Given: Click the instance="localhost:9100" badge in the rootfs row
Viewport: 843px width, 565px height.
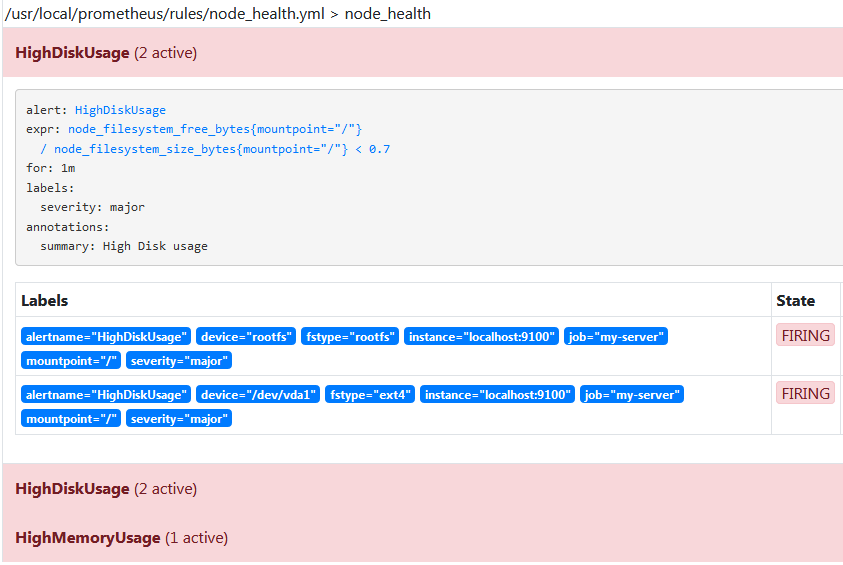Looking at the screenshot, I should (x=481, y=337).
